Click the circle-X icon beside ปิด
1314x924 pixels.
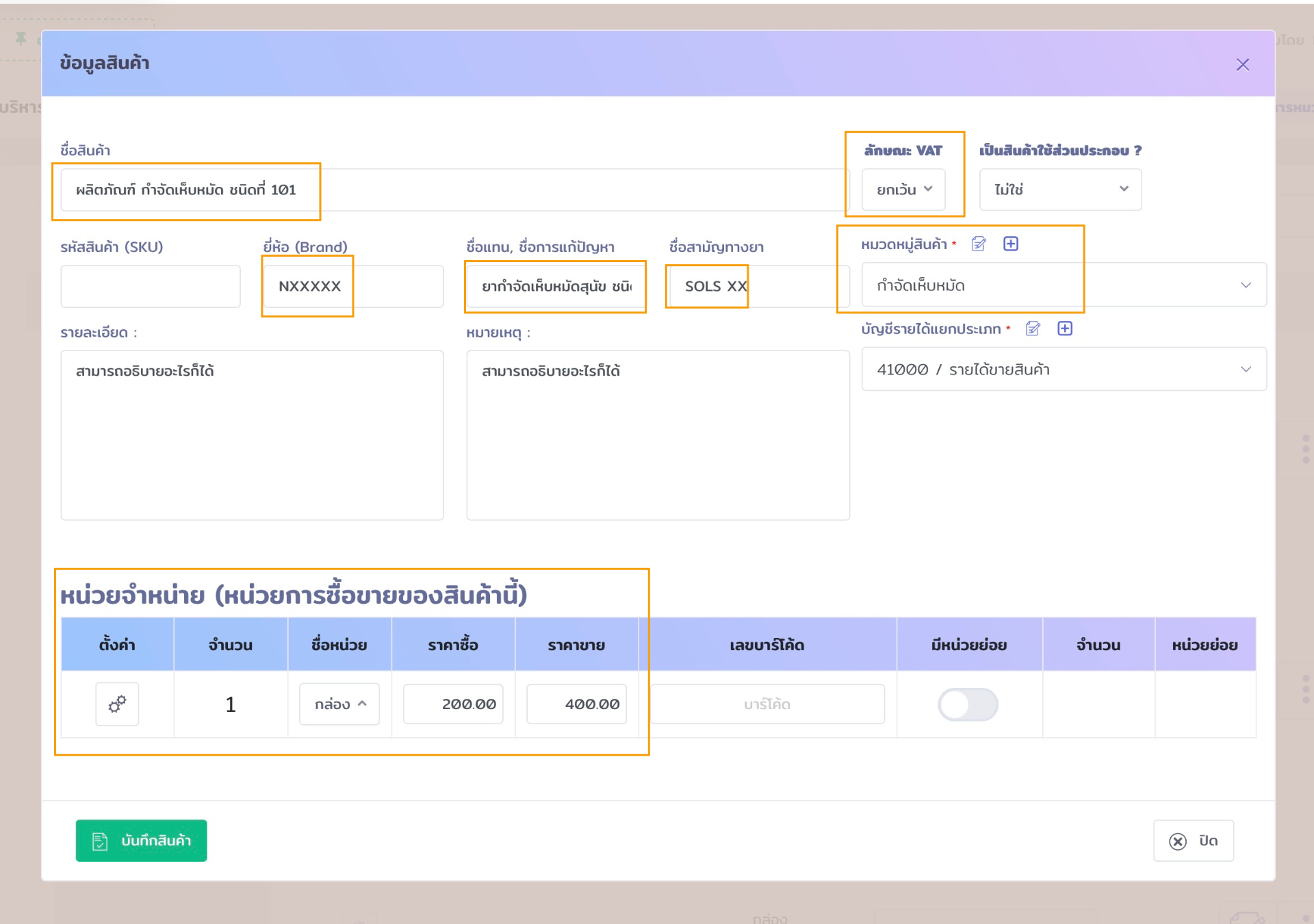[1176, 840]
